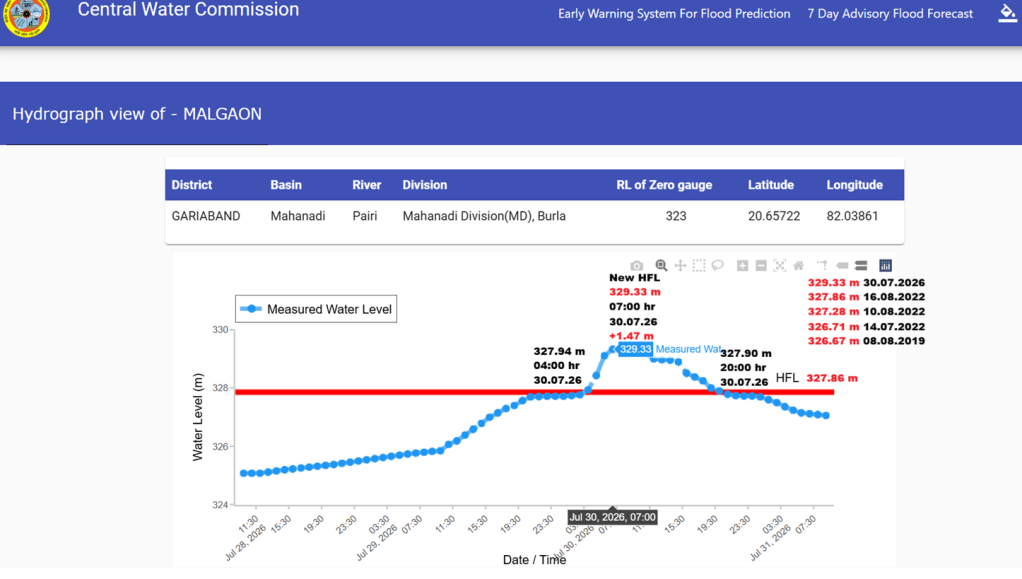
Task: Toggle Measured Water Level legend entry
Action: [x=316, y=309]
